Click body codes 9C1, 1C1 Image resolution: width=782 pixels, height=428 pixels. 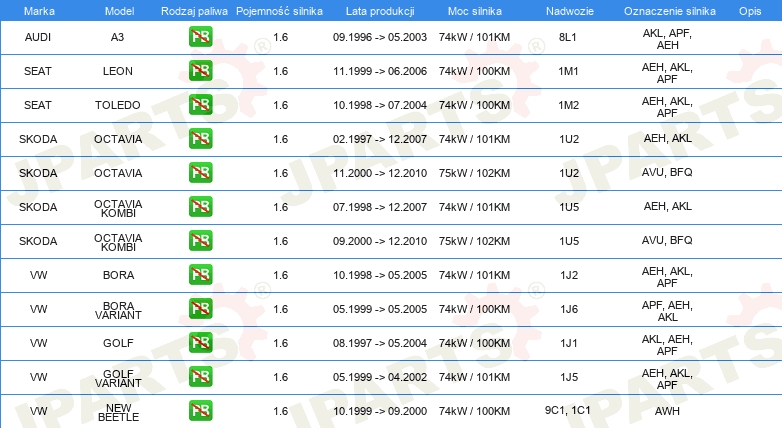point(568,410)
